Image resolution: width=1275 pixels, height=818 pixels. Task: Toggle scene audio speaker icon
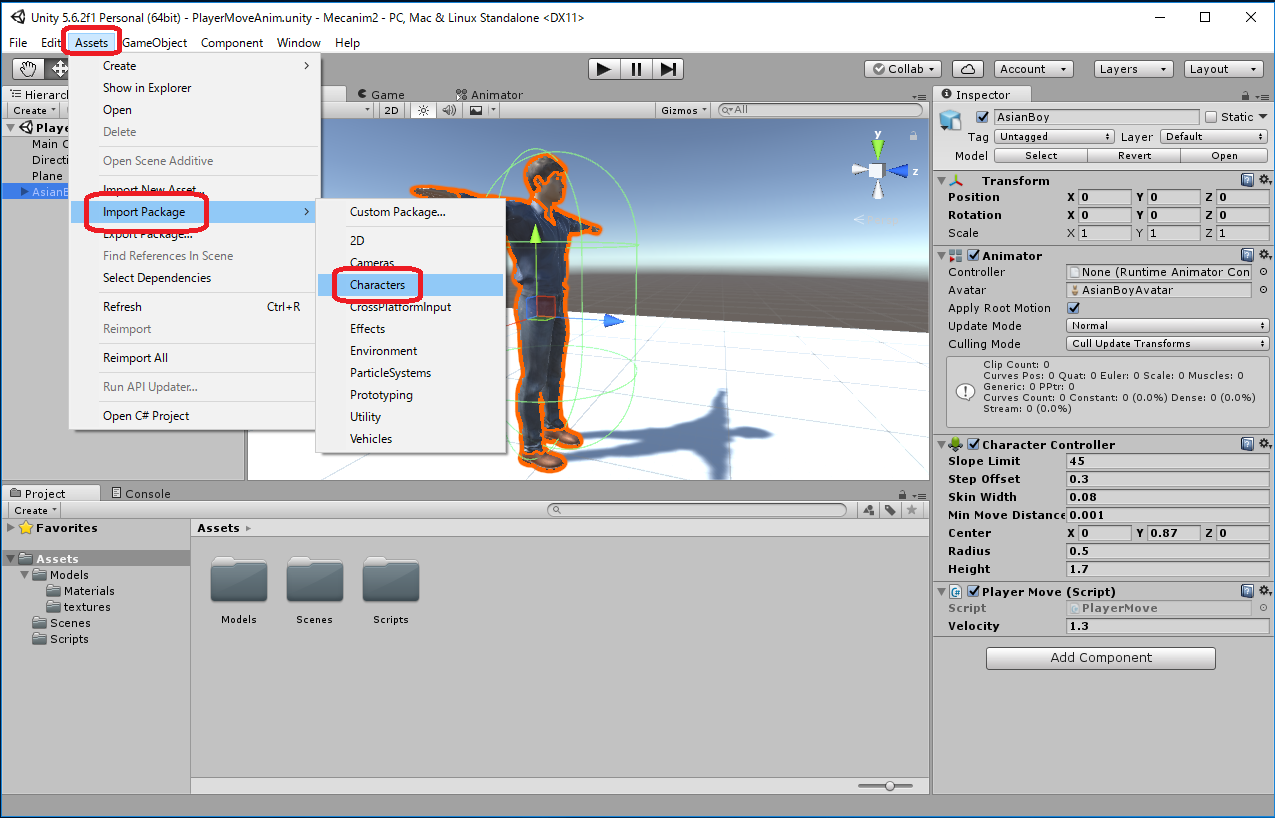click(449, 110)
